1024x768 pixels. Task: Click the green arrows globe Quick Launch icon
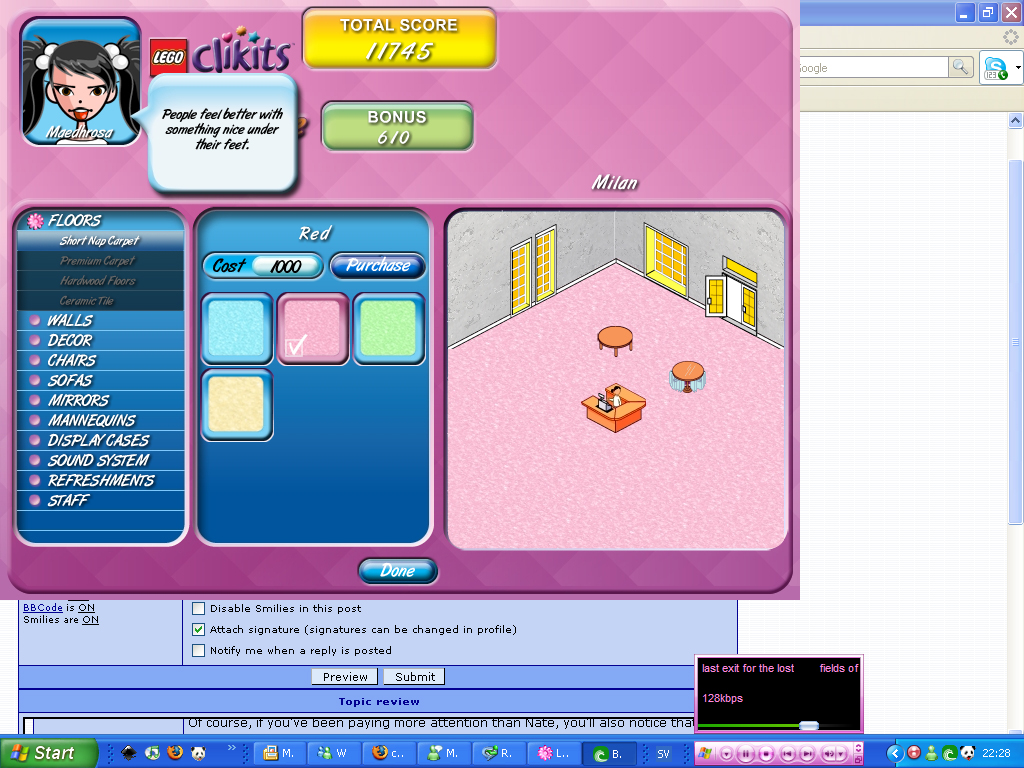[152, 753]
